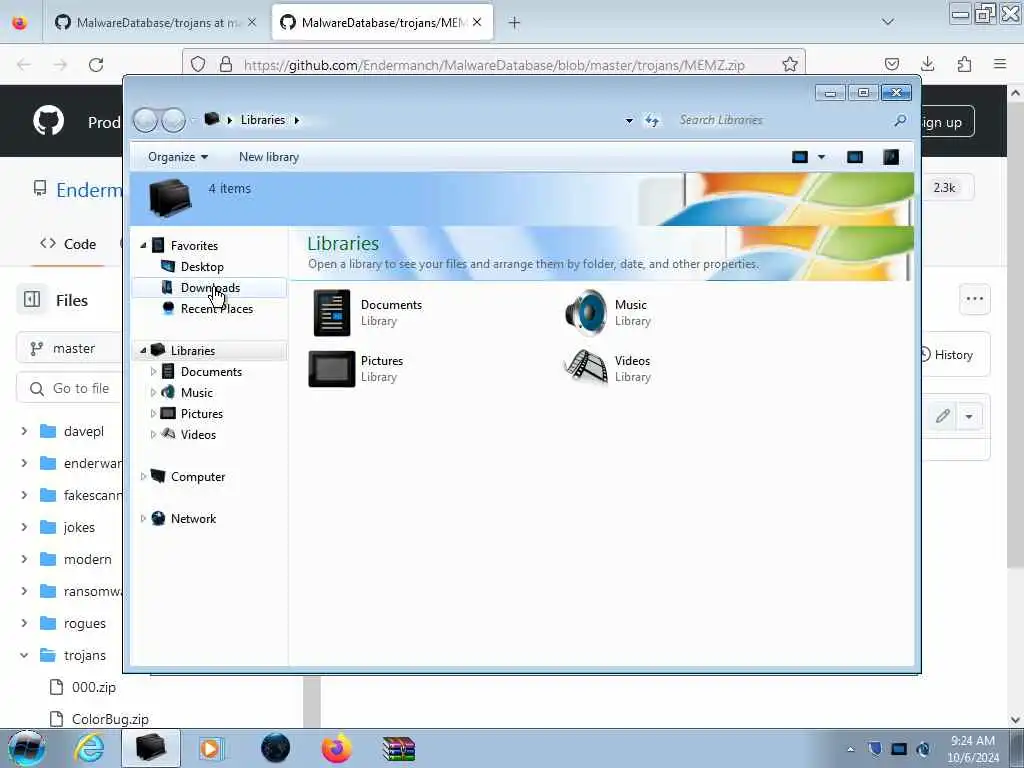Open Firefox list all tabs dropdown
Image resolution: width=1024 pixels, height=768 pixels.
tap(888, 22)
